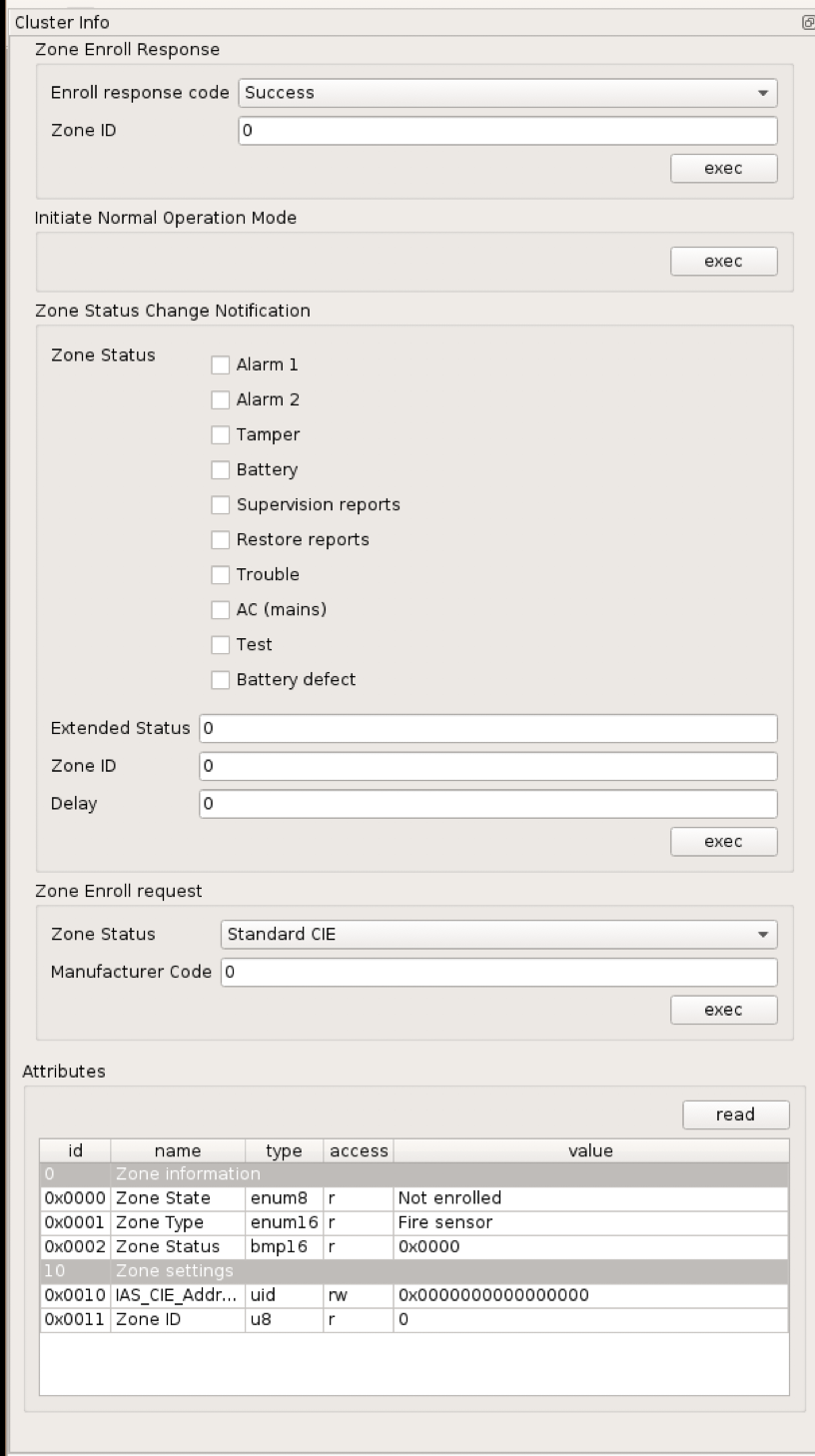This screenshot has width=815, height=1456.
Task: Enable the Test zone status flag
Action: click(220, 644)
